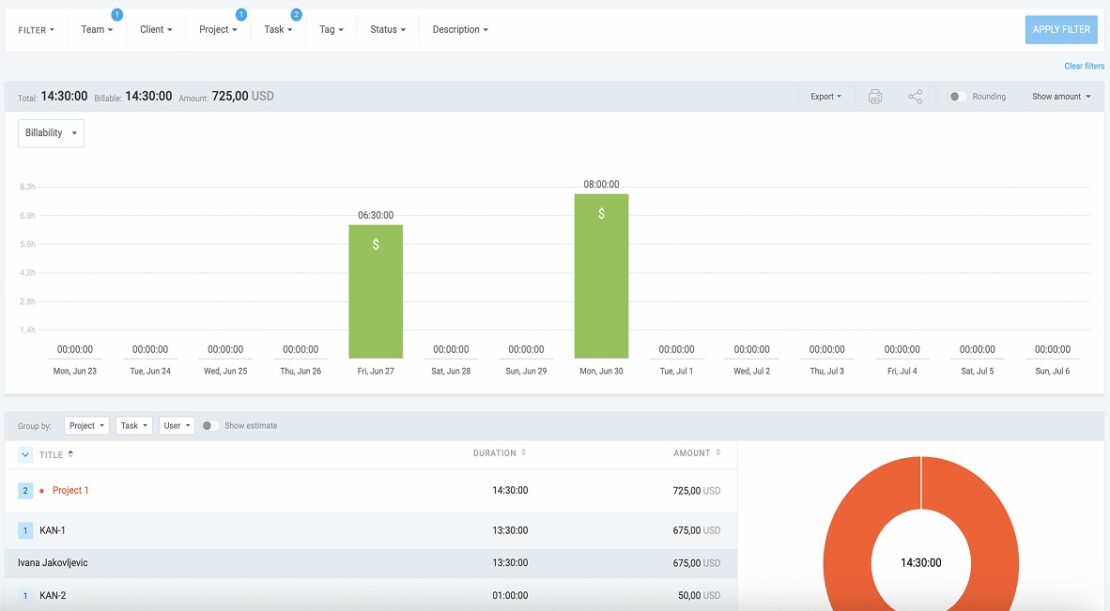Click the 13:30:00 duration in KAN-1 row
The height and width of the screenshot is (611, 1110).
[x=510, y=530]
